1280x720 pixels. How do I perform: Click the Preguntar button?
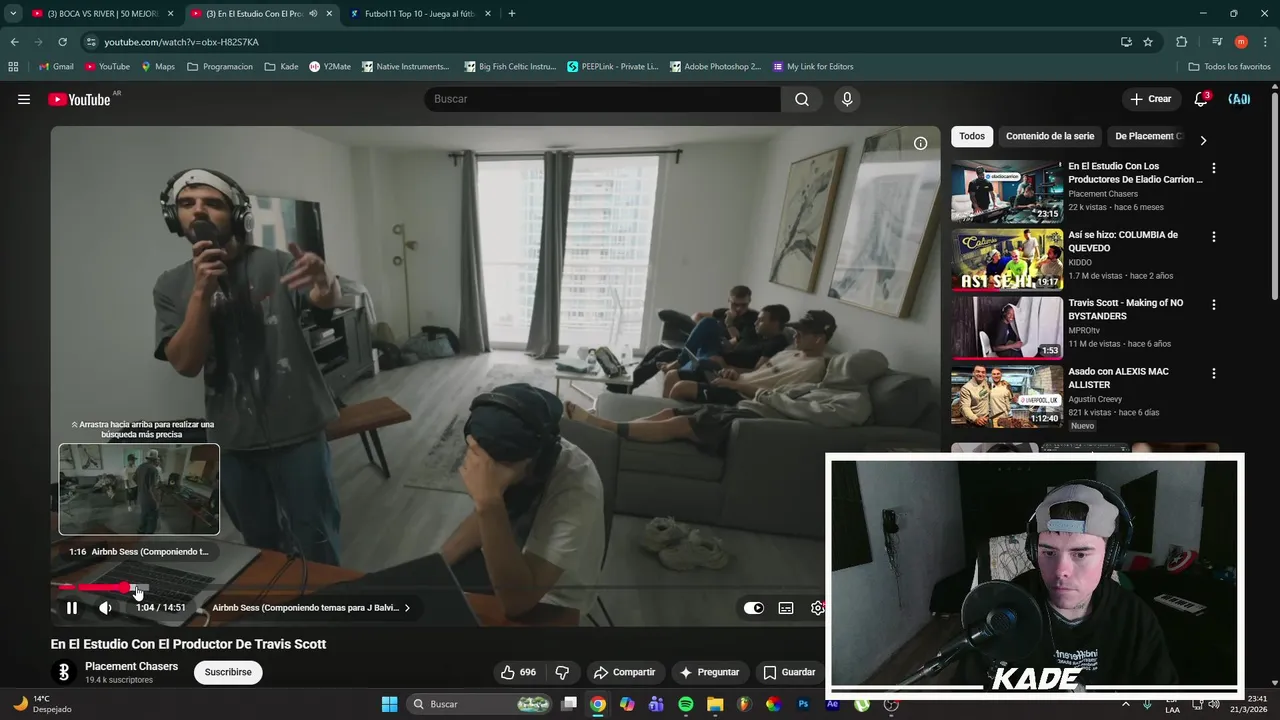pyautogui.click(x=710, y=672)
